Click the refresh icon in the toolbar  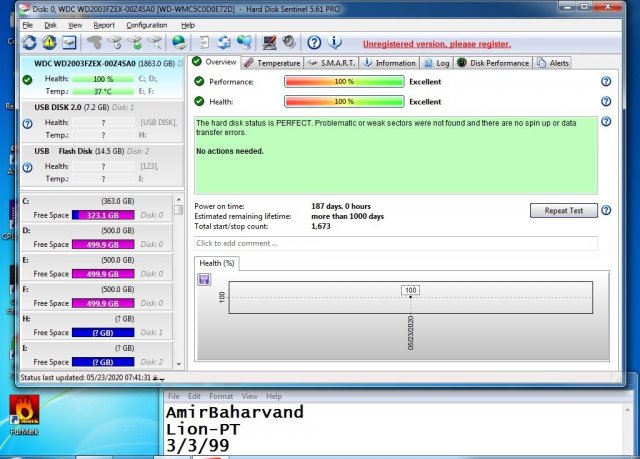pos(29,43)
